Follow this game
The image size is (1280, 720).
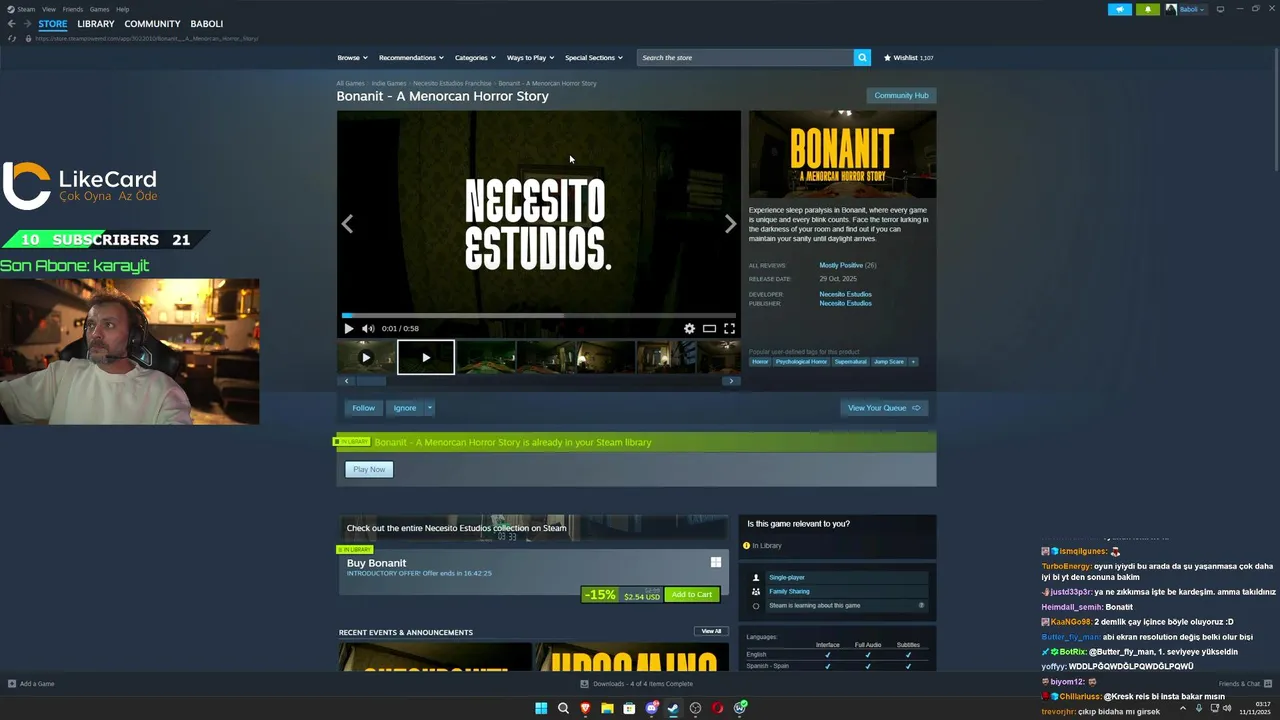tap(363, 408)
